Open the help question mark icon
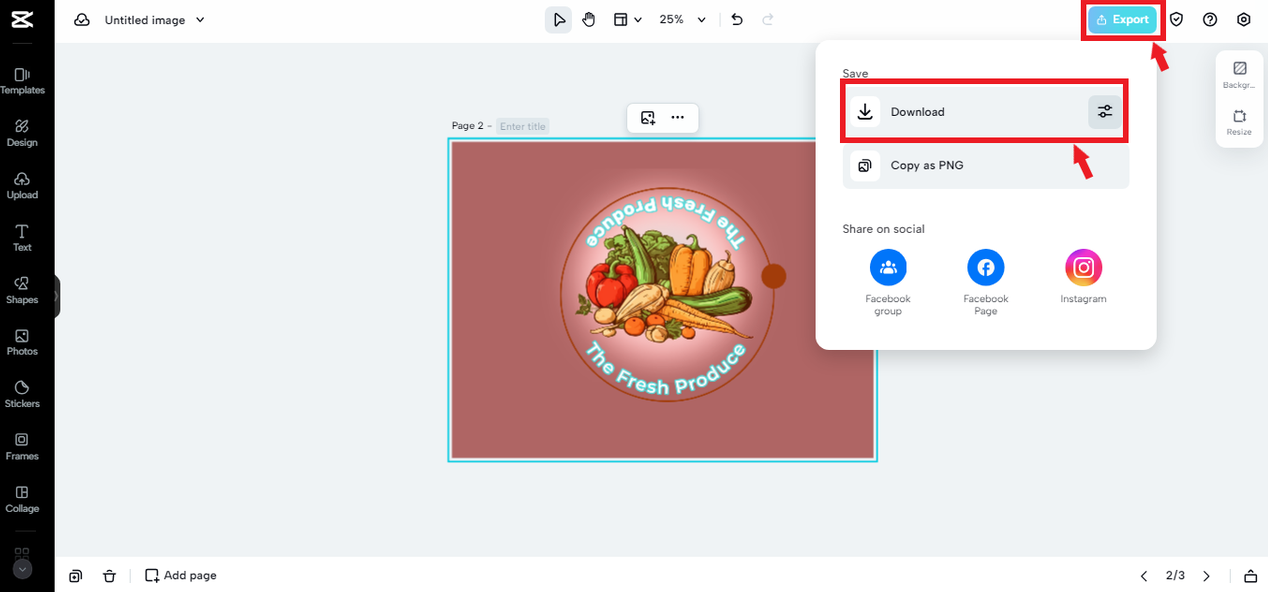The image size is (1268, 592). (1210, 19)
